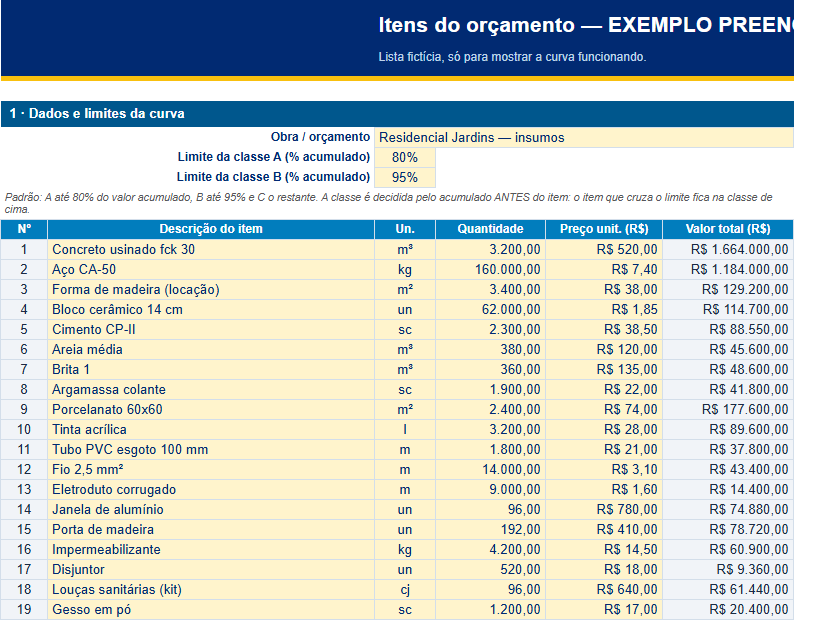Viewport: 840px width, 620px height.
Task: Click the unit price R$ 520,00 cell
Action: click(x=604, y=250)
